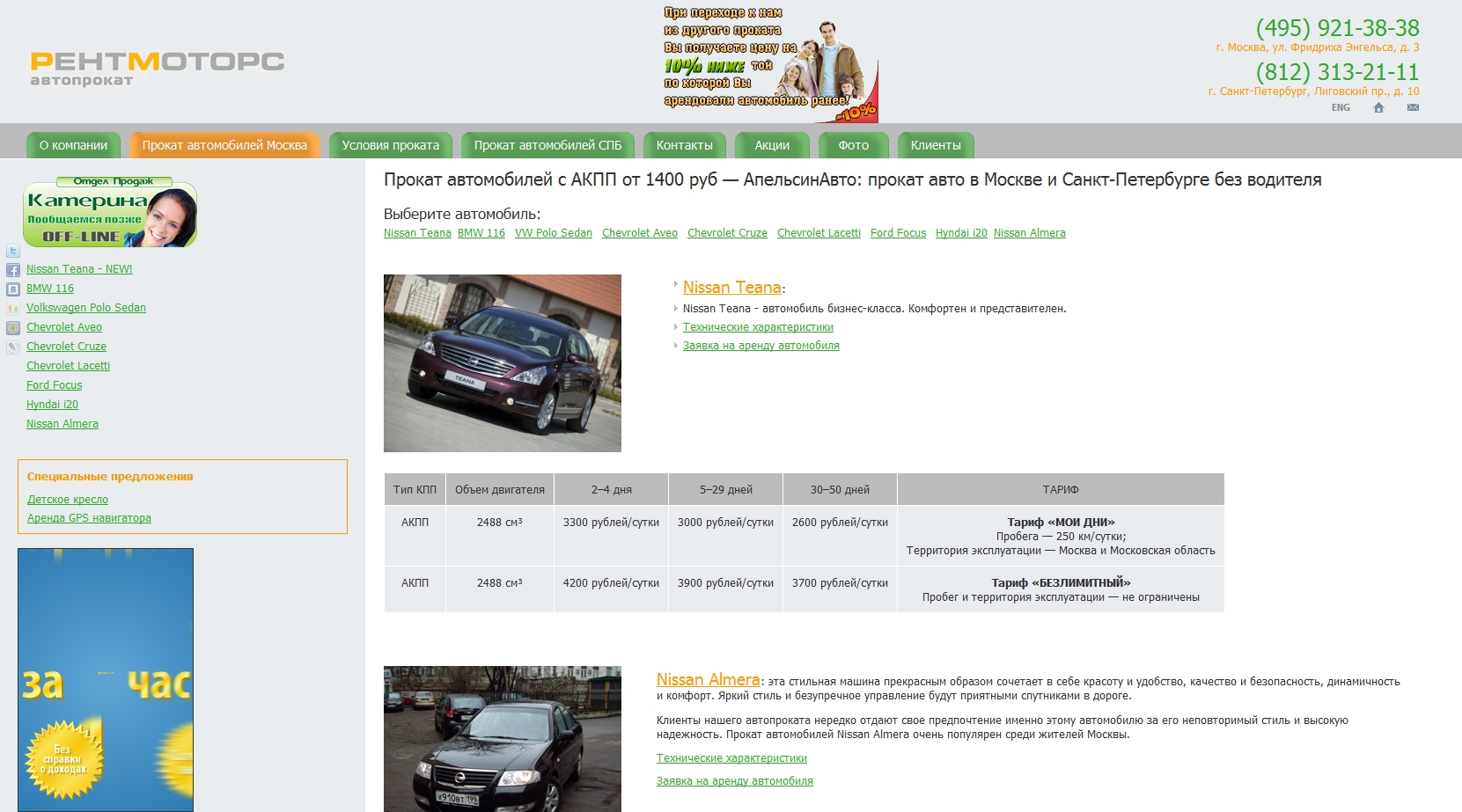Viewport: 1462px width, 812px height.
Task: Select the top row link 'Chevrolet Aveo'
Action: click(x=640, y=233)
